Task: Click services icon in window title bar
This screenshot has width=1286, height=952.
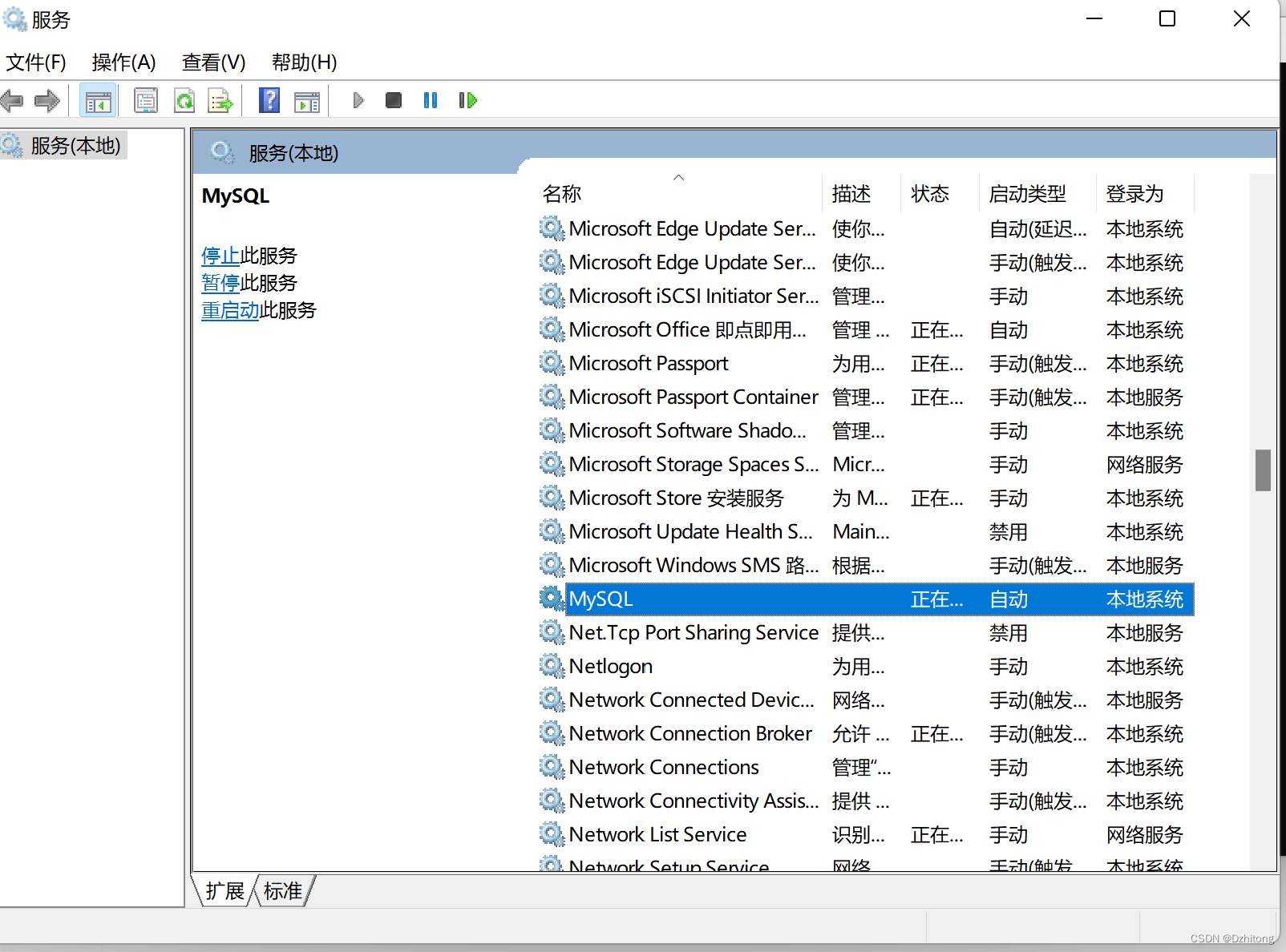Action: pyautogui.click(x=14, y=18)
